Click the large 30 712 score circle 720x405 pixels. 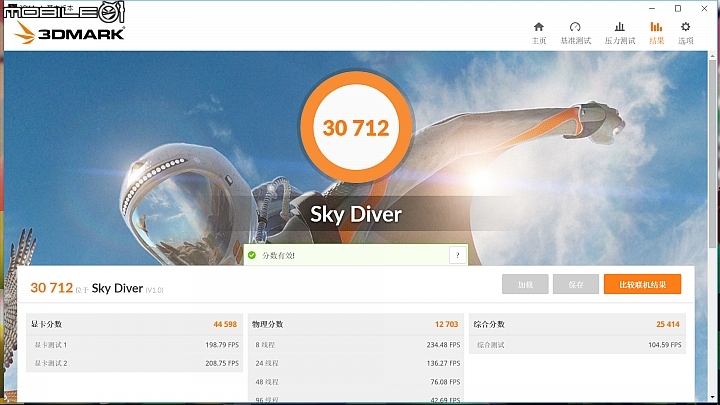356,127
